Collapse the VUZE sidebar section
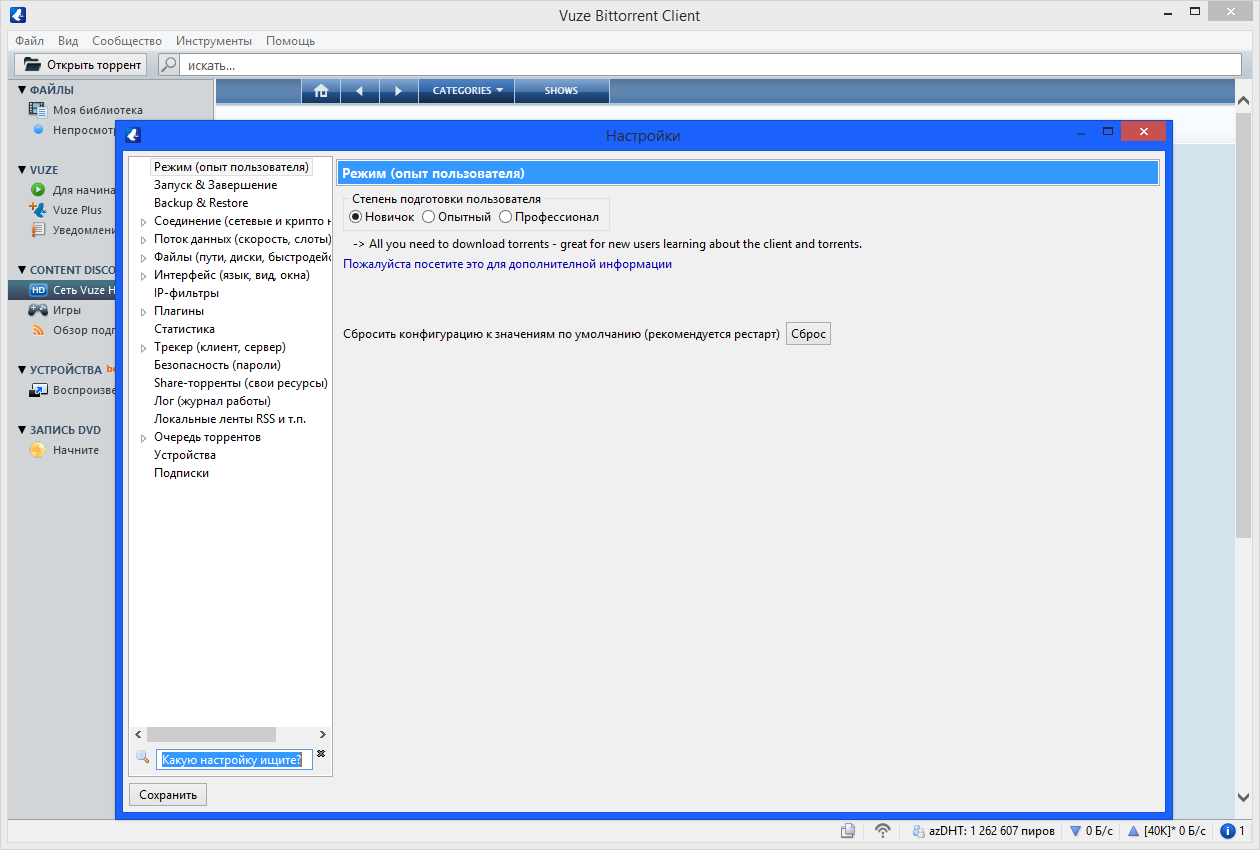Image resolution: width=1260 pixels, height=850 pixels. pos(22,170)
